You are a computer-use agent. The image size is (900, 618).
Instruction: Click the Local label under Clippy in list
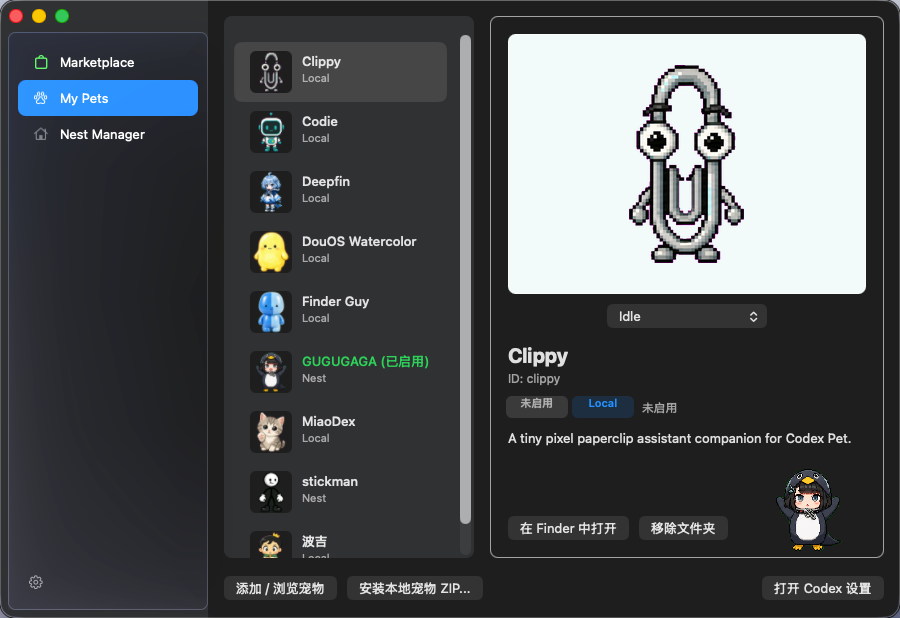(316, 78)
